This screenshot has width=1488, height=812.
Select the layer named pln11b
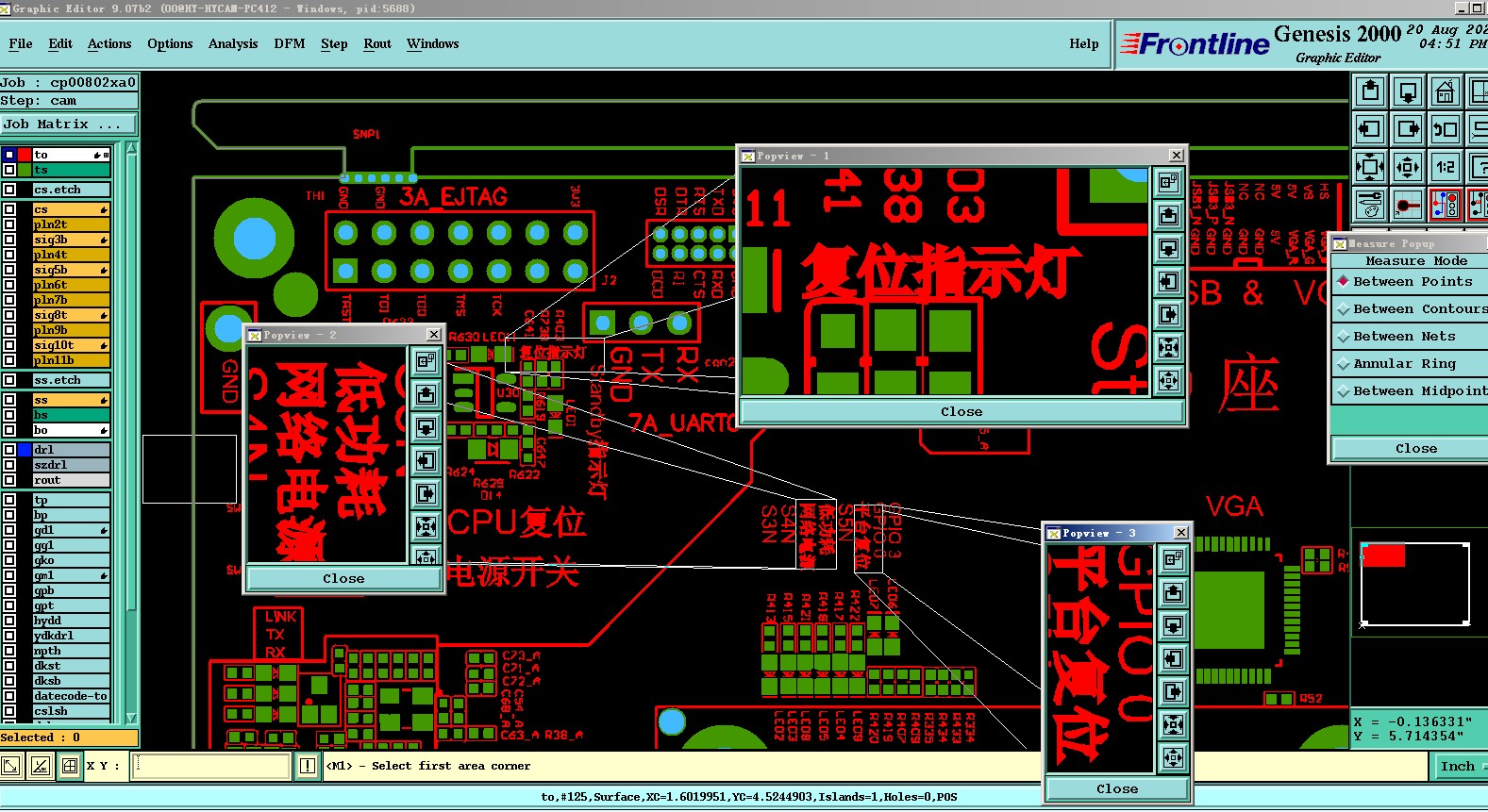pyautogui.click(x=72, y=360)
